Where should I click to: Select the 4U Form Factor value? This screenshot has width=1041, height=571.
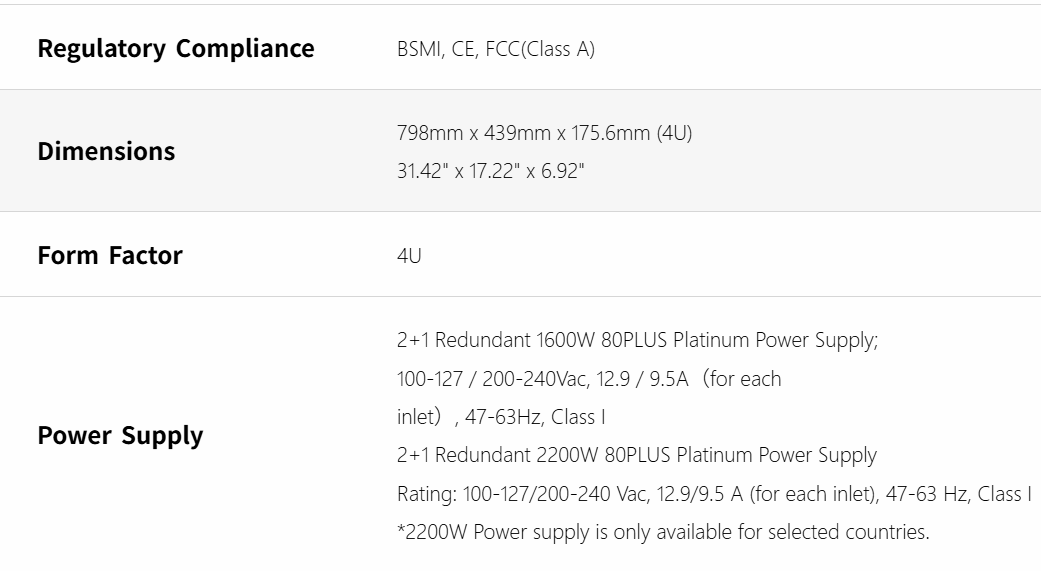[409, 256]
